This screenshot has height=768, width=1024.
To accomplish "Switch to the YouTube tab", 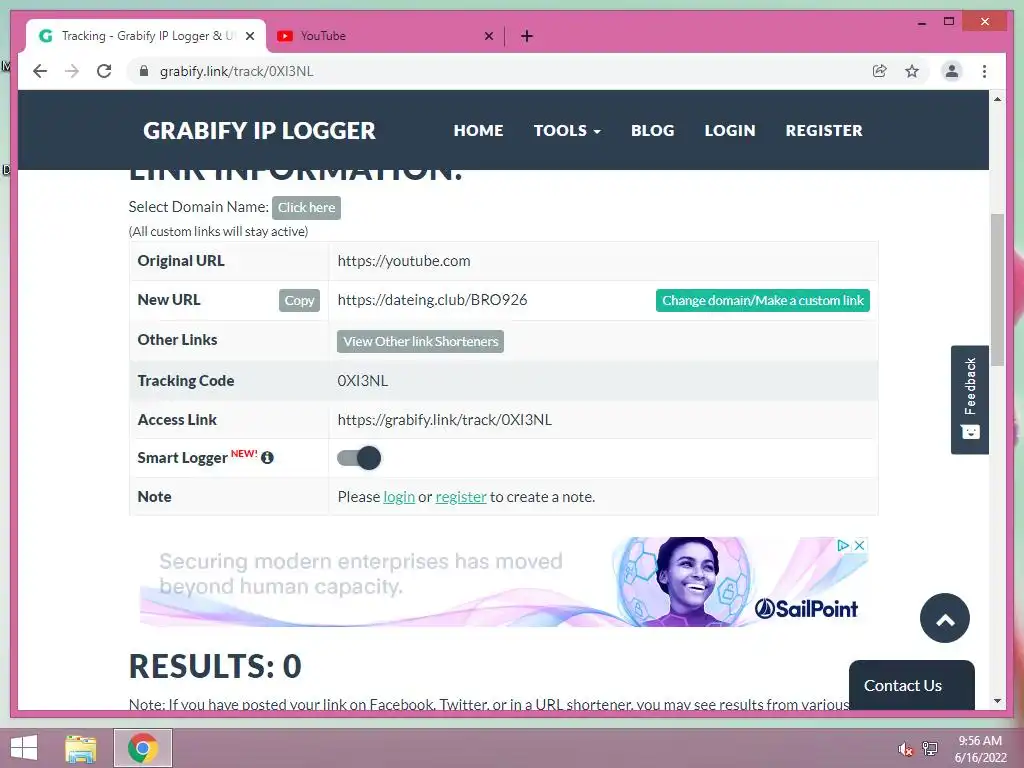I will (385, 36).
